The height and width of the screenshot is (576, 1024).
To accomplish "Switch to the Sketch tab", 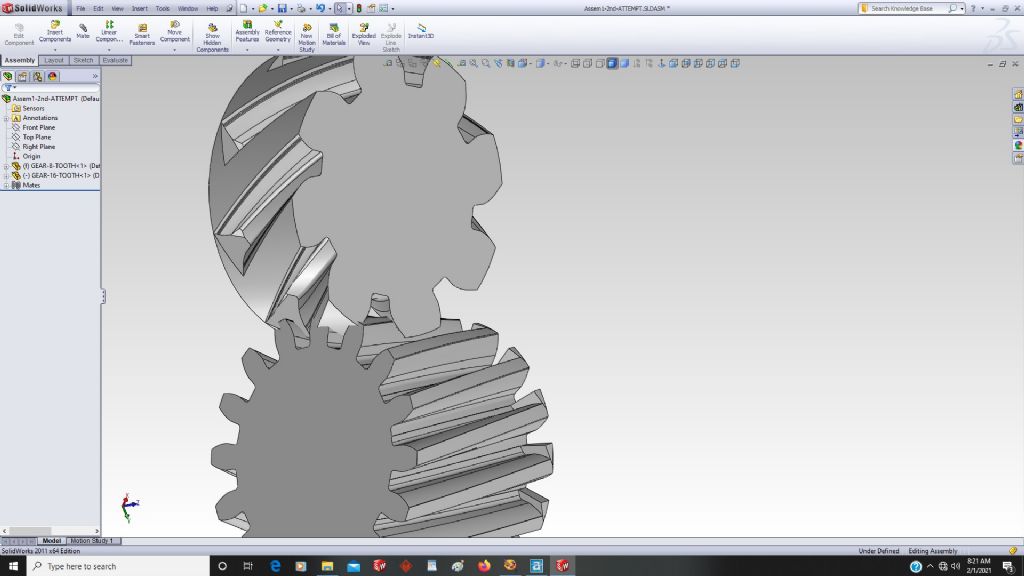I will click(84, 60).
